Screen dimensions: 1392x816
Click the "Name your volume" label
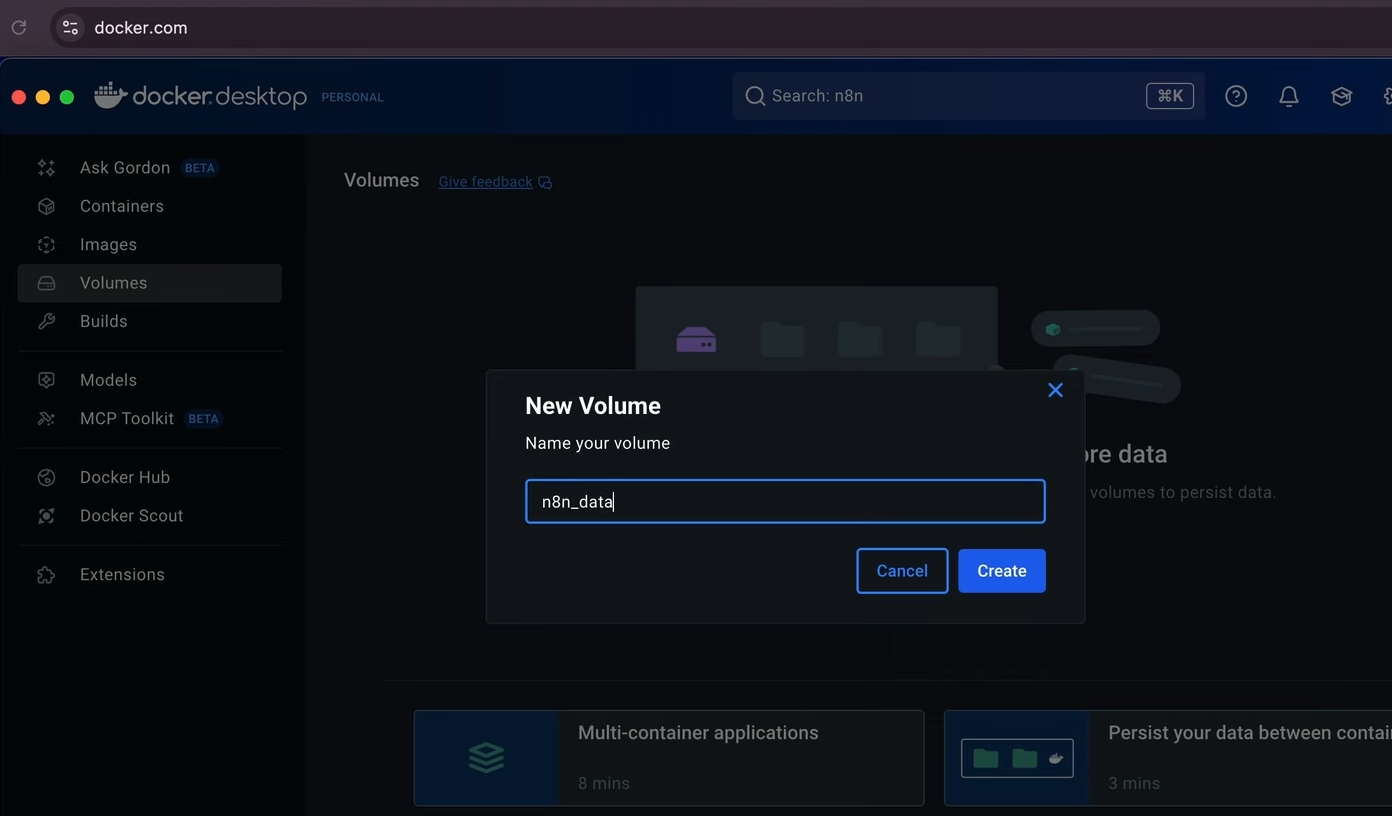coord(597,443)
